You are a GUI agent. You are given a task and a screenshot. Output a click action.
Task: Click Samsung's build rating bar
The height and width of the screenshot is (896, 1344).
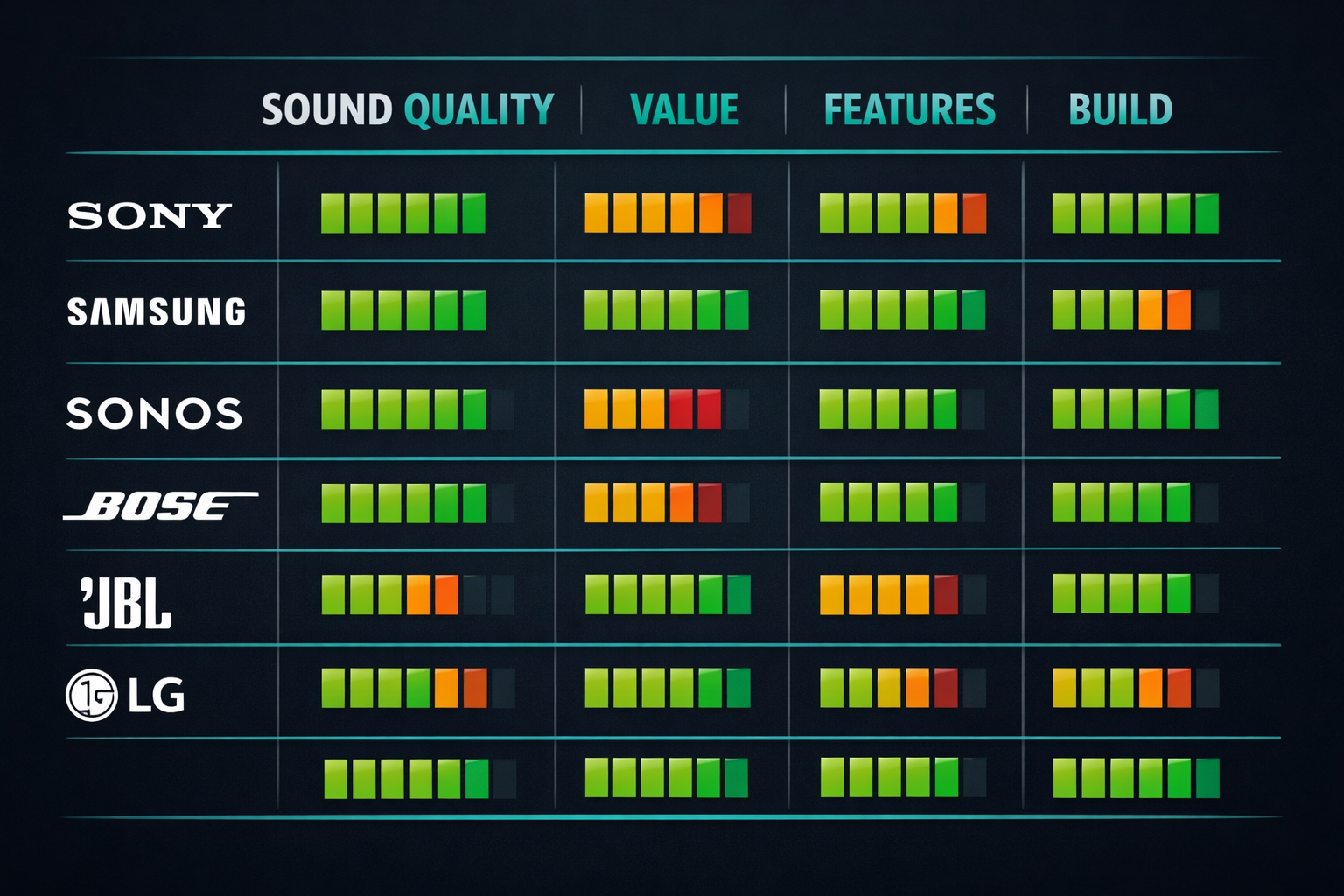tap(1136, 310)
